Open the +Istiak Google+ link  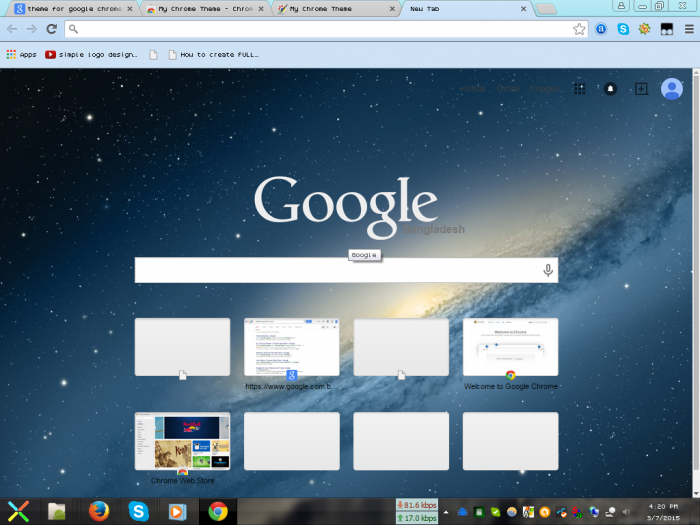point(472,89)
